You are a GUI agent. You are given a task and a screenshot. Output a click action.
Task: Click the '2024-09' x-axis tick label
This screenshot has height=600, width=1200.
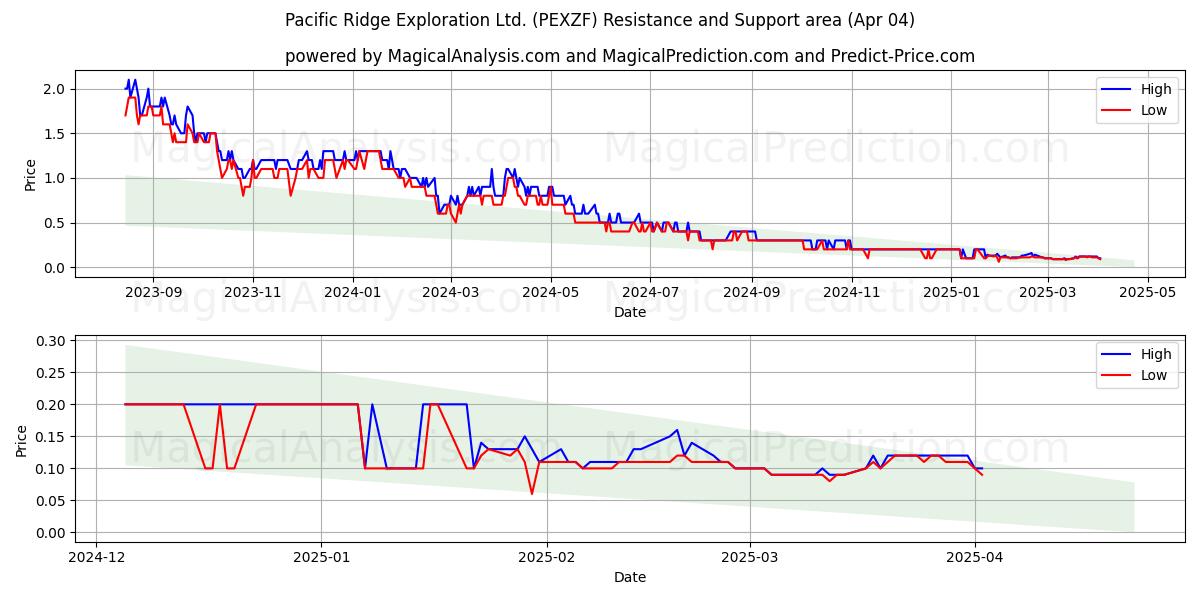[752, 293]
